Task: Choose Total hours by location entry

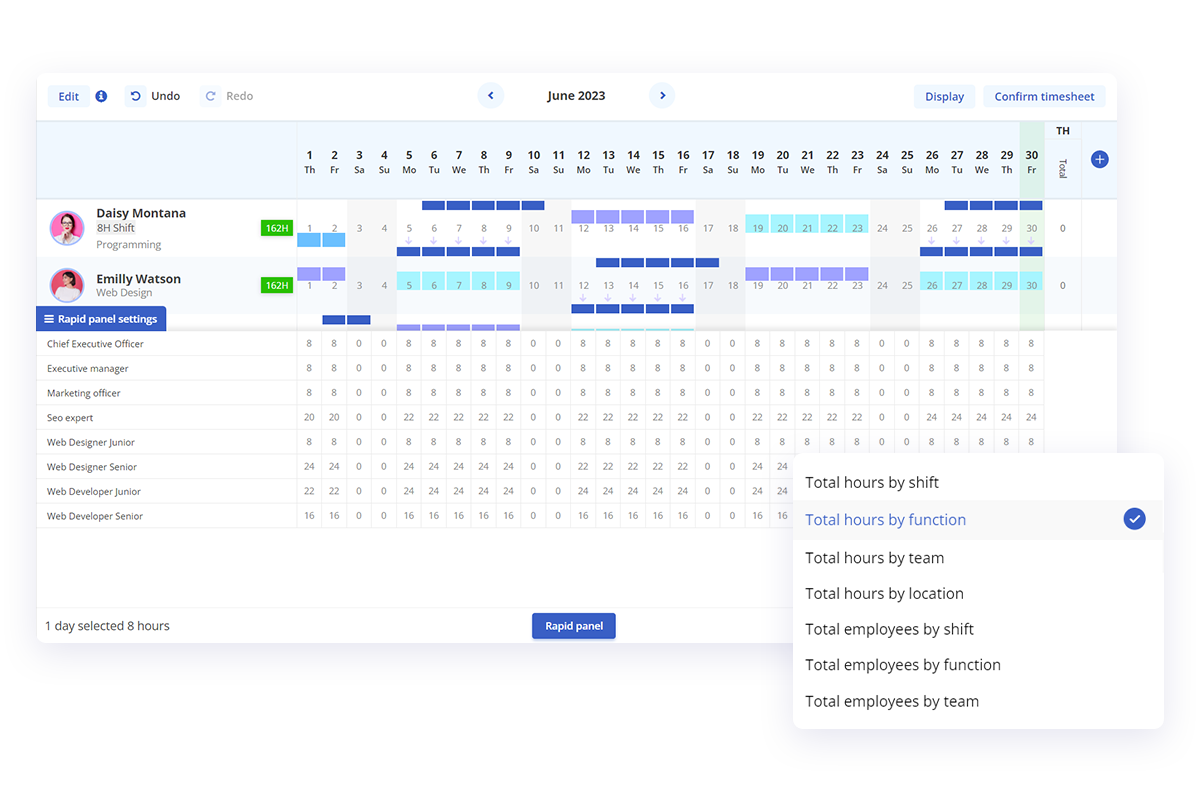Action: [x=884, y=593]
